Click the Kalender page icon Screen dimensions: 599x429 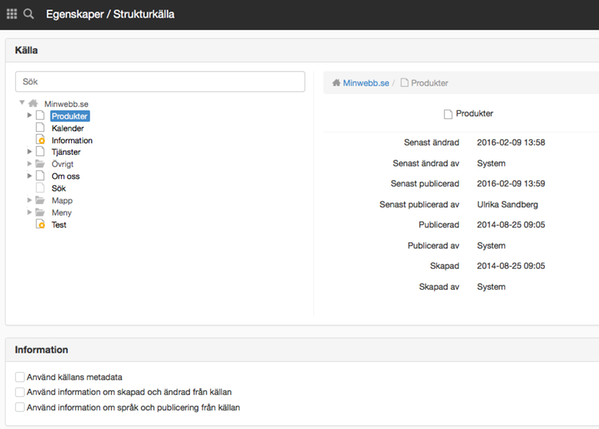pos(40,128)
